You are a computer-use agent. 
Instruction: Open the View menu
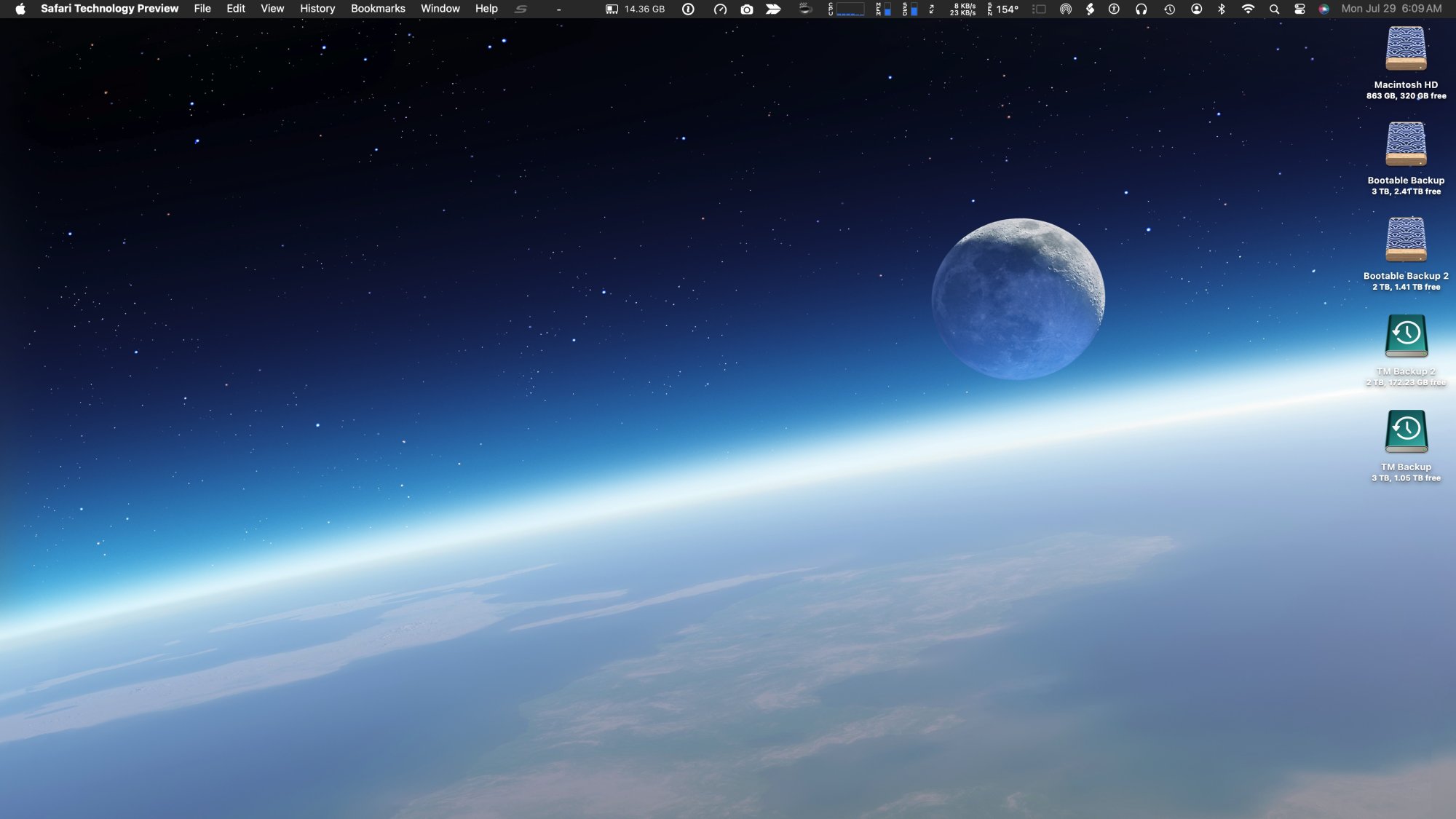272,9
